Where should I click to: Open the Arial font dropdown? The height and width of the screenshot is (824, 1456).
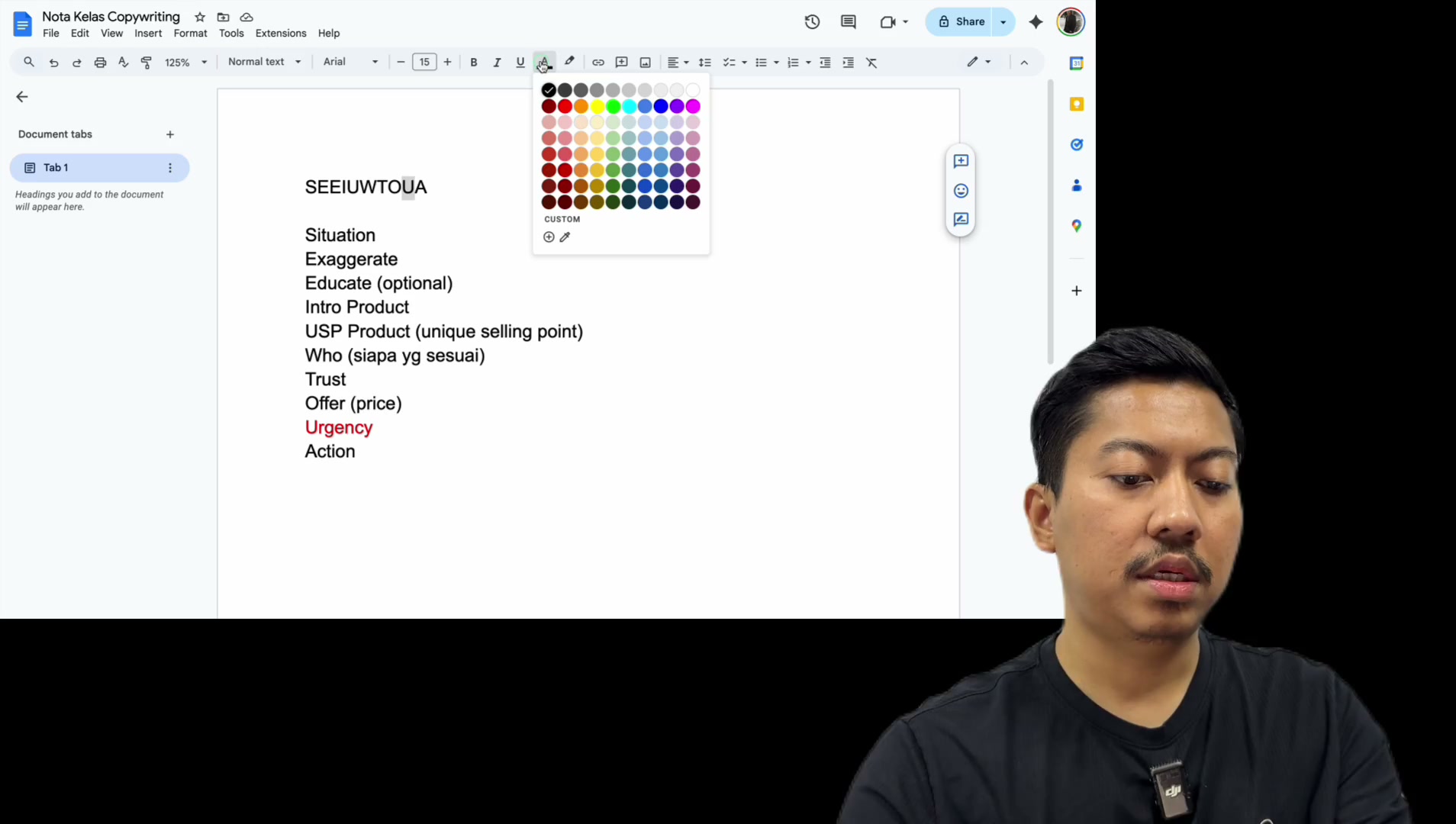coord(350,62)
